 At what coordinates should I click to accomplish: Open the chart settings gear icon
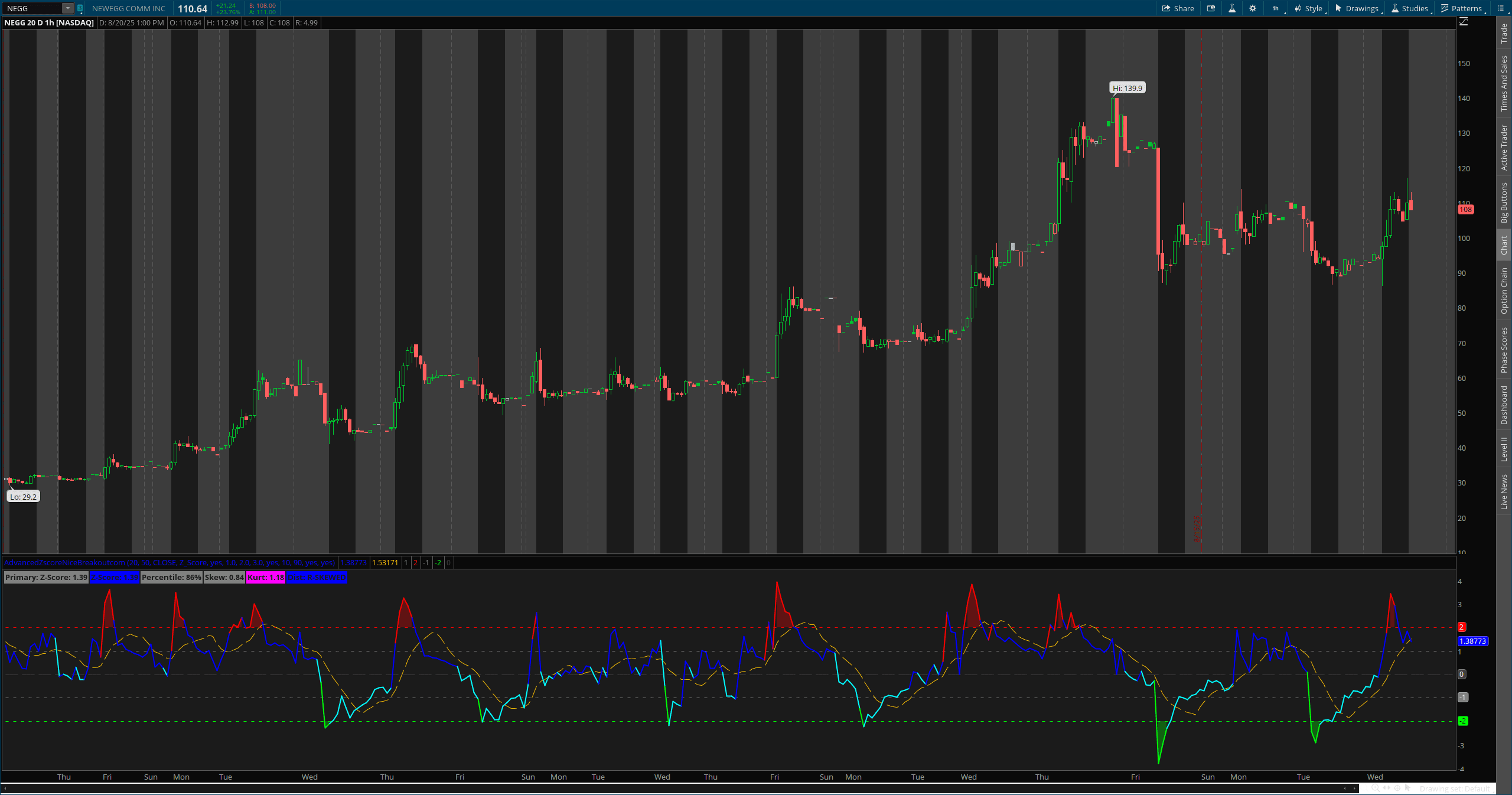point(1253,8)
